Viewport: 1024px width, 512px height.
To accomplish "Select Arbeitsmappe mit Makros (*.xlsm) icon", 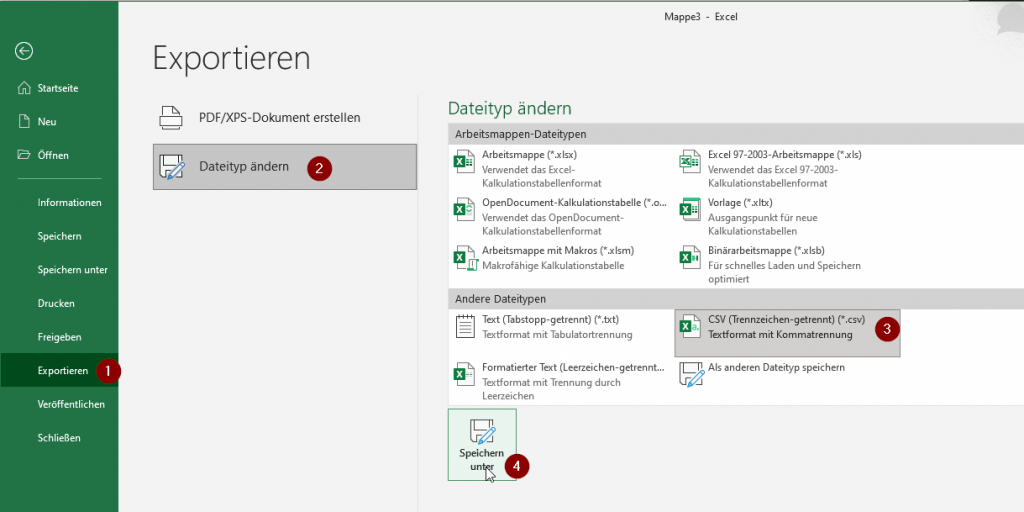I will 465,257.
